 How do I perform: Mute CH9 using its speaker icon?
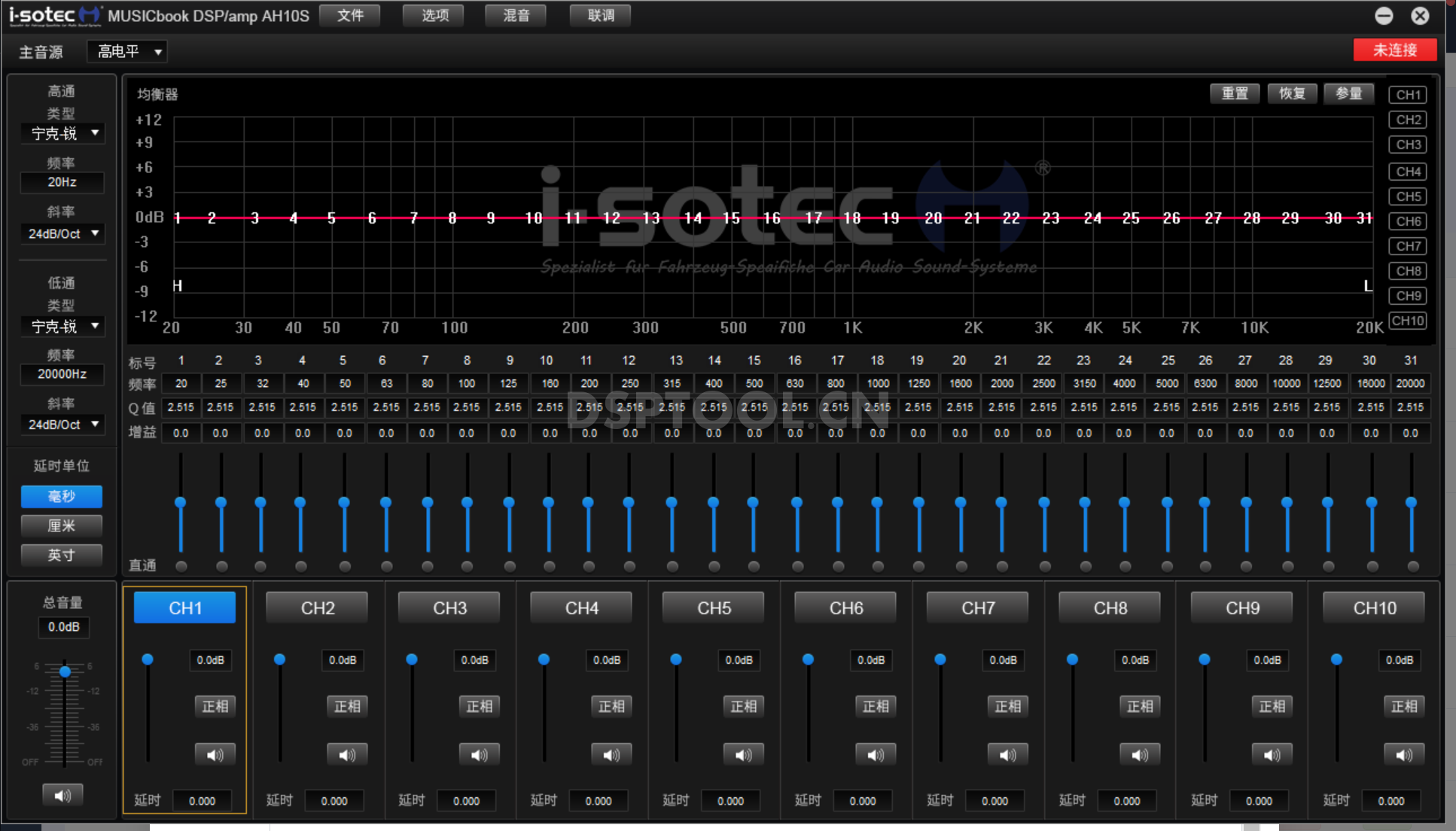[x=1272, y=754]
